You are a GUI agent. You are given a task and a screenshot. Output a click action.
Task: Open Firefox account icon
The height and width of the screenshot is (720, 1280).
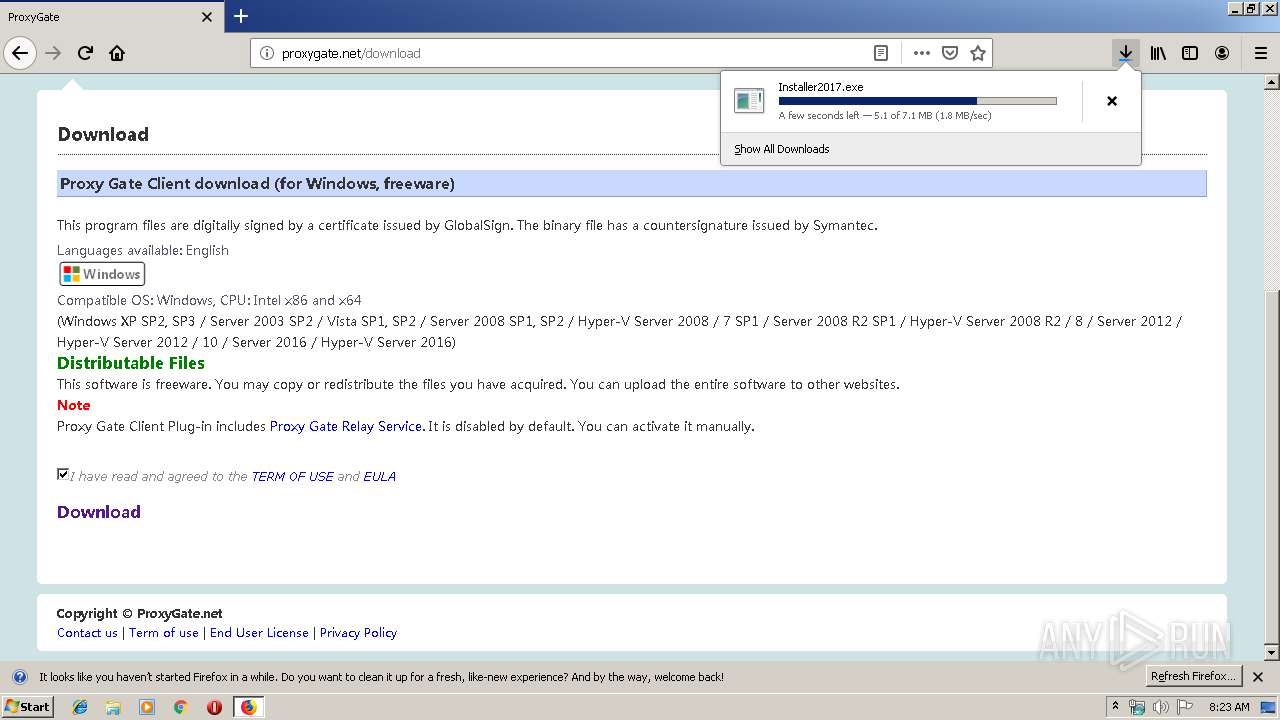tap(1222, 53)
